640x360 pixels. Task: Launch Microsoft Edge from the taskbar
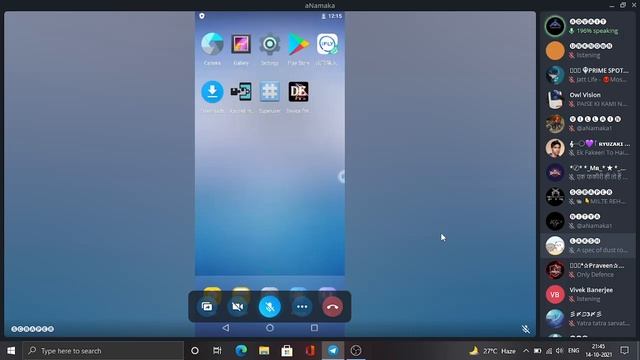click(x=241, y=351)
